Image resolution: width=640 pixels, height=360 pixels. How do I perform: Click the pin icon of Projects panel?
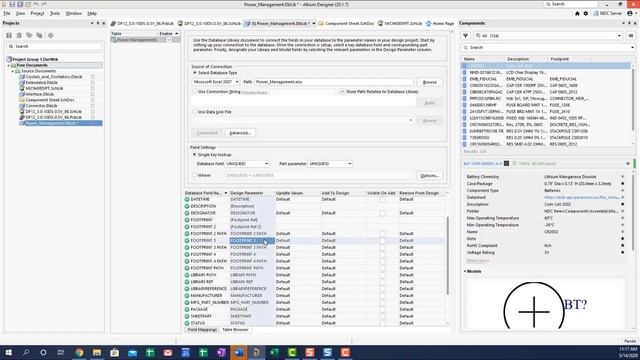(x=98, y=23)
